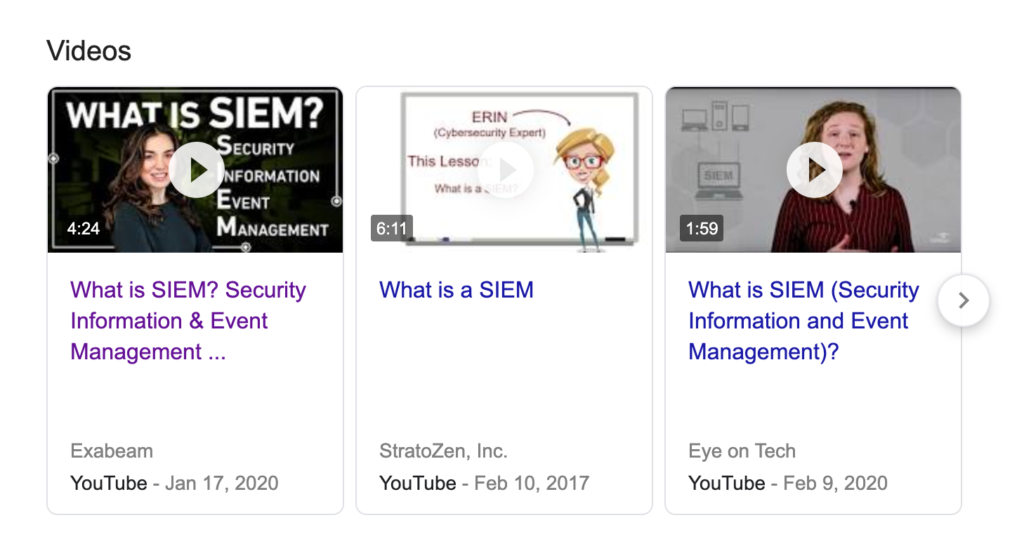Play the Eye on Tech SIEM video
The height and width of the screenshot is (539, 1024).
tap(814, 170)
